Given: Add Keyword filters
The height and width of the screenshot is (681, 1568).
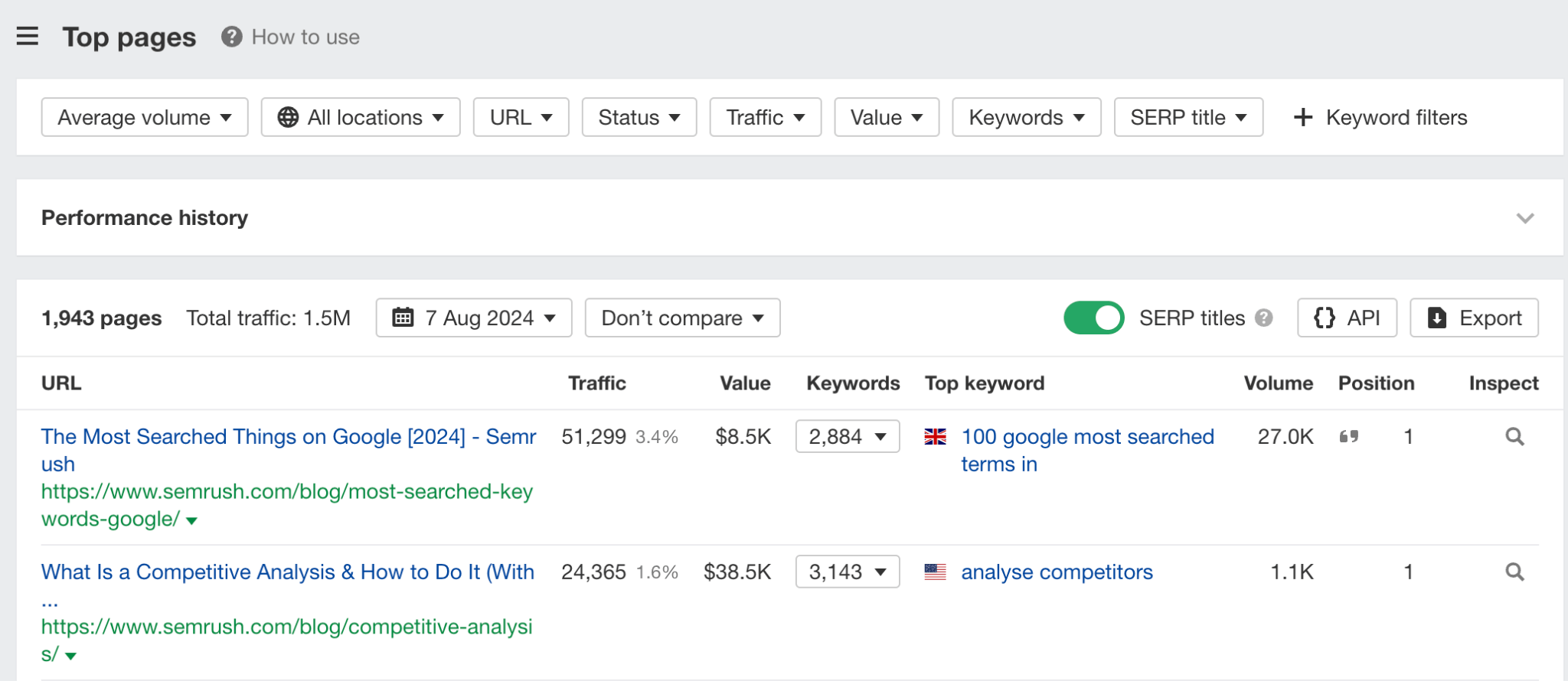Looking at the screenshot, I should 1380,117.
